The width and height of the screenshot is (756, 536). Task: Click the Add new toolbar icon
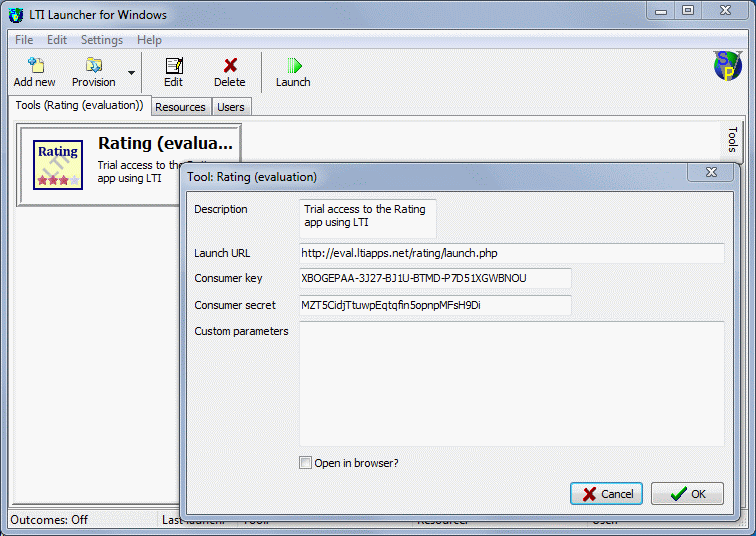click(36, 65)
